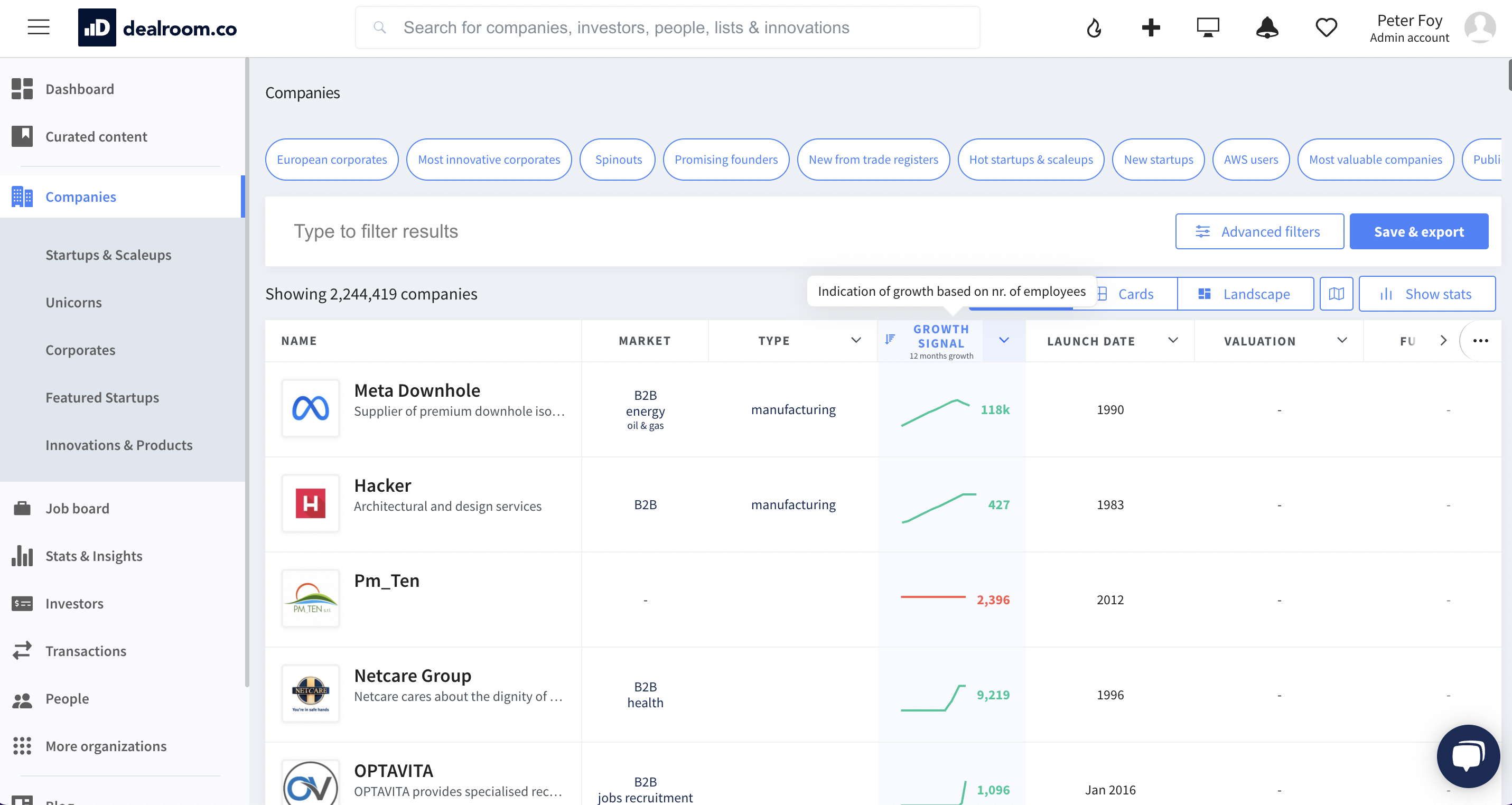The width and height of the screenshot is (1512, 805).
Task: Select the Investors sidebar icon
Action: 22,603
